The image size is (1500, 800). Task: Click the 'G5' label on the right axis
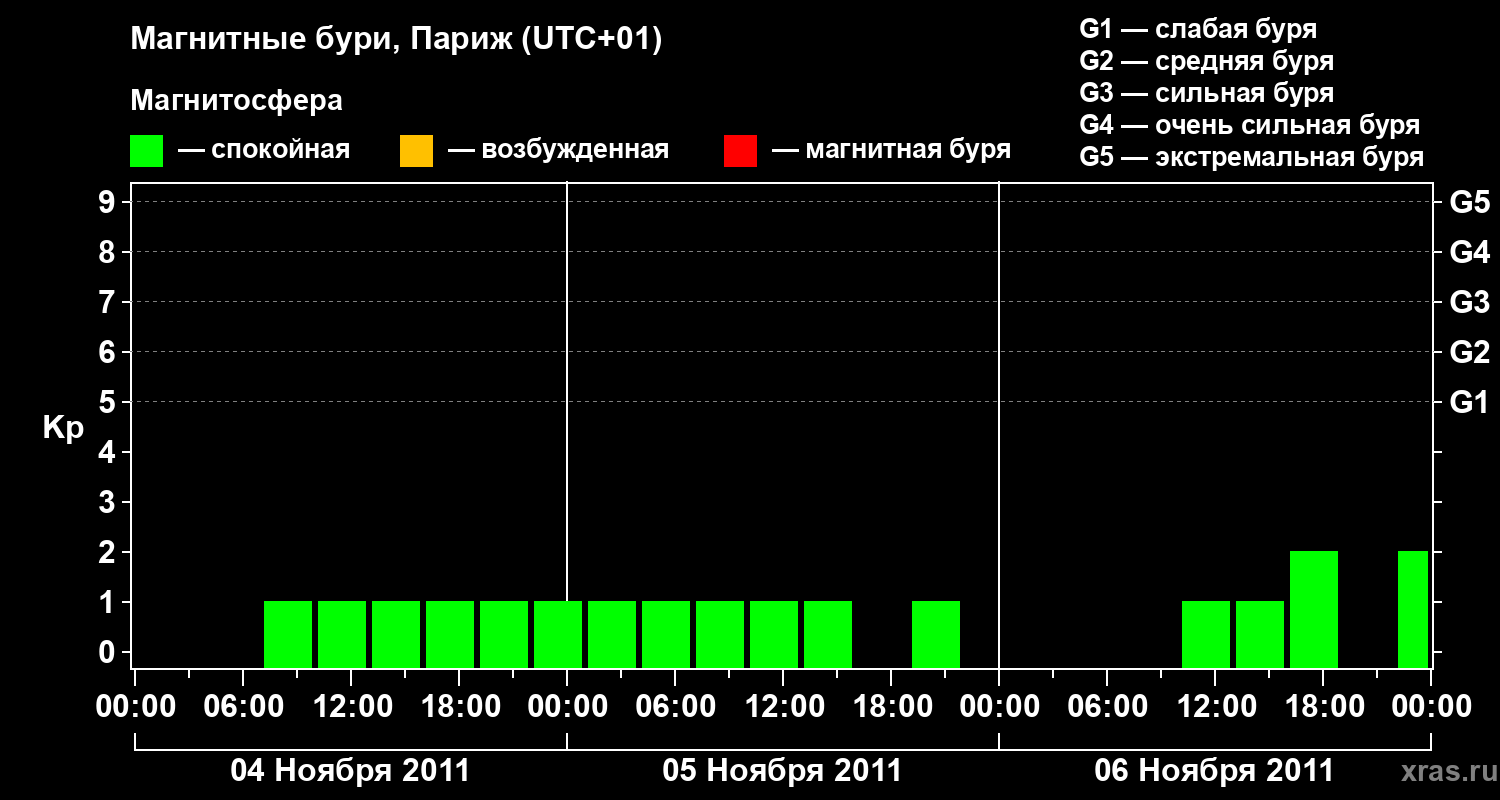click(x=1470, y=202)
